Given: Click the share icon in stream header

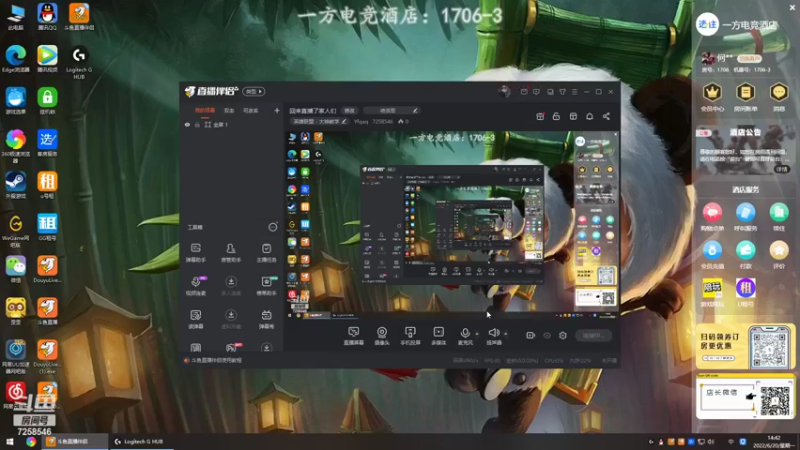Looking at the screenshot, I should [x=606, y=116].
